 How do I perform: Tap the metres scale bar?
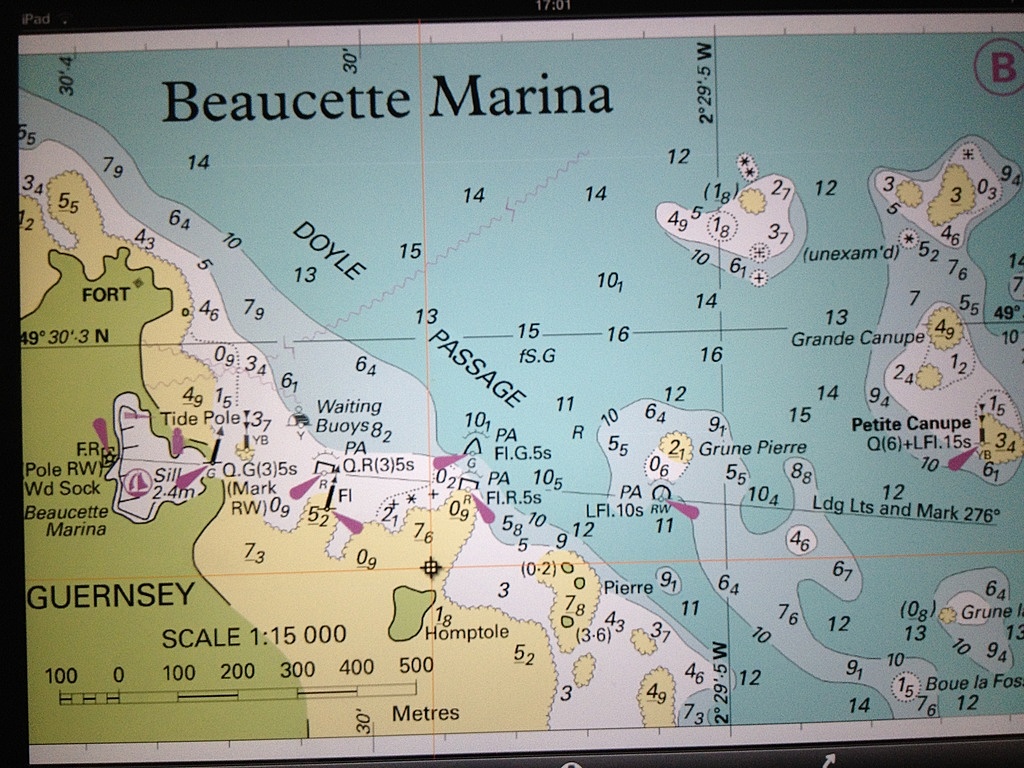tap(238, 692)
